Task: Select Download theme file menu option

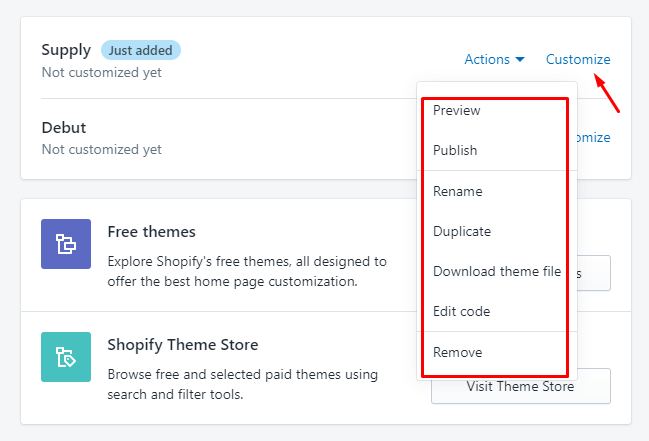Action: (x=497, y=271)
